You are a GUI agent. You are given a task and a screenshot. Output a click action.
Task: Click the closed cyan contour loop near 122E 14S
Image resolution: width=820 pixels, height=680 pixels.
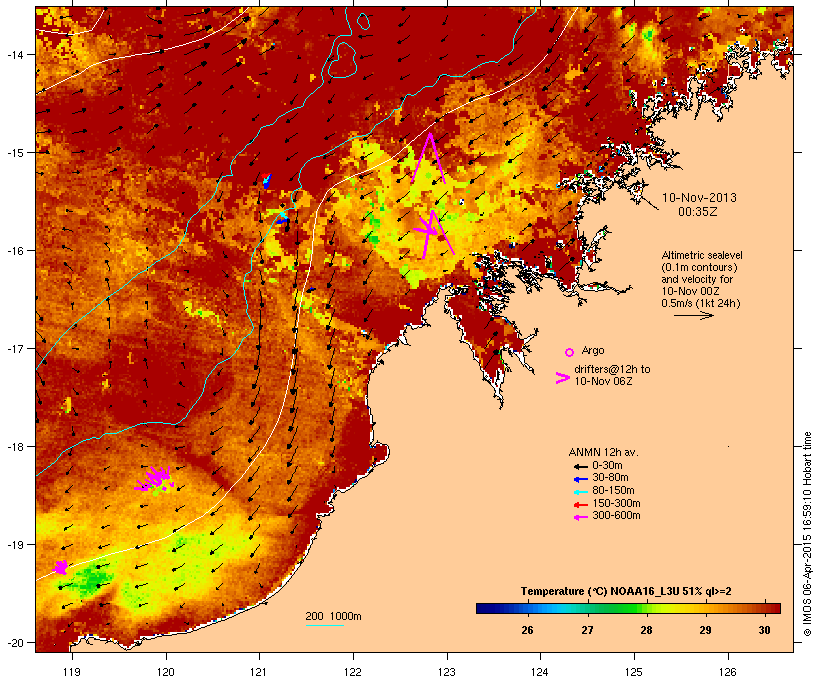(x=343, y=60)
